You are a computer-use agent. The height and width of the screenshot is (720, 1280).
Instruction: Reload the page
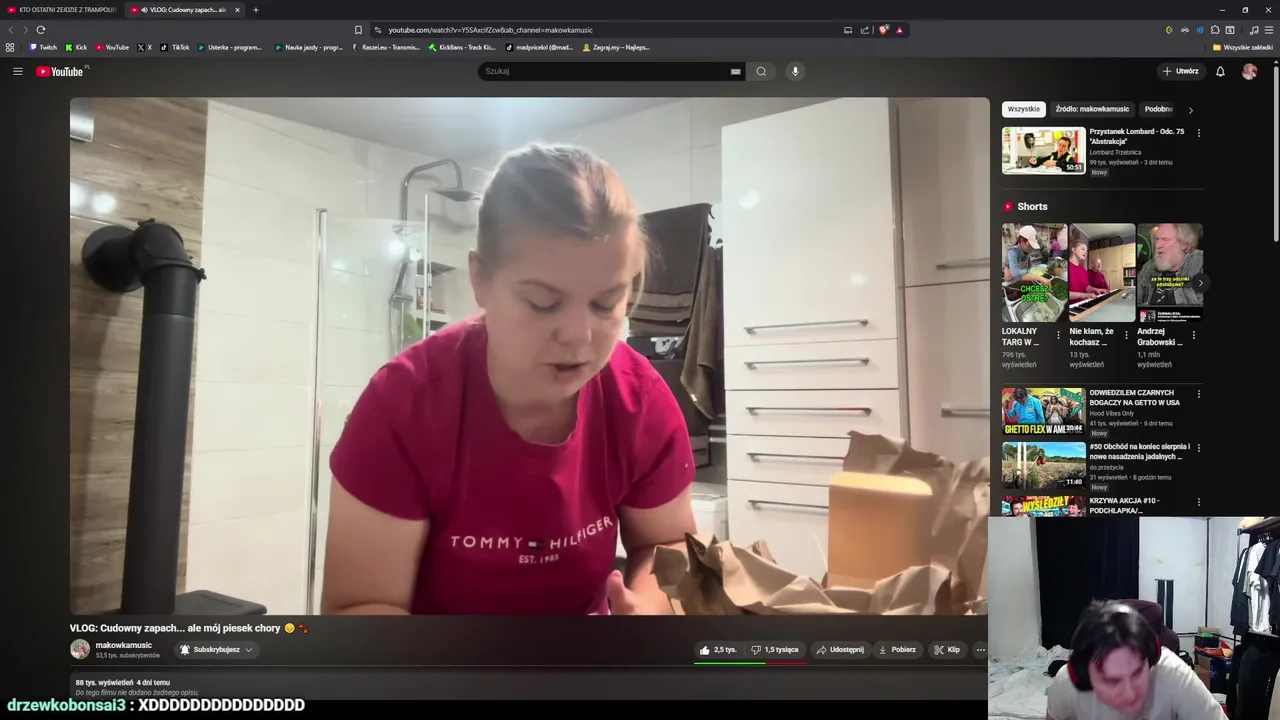point(40,30)
